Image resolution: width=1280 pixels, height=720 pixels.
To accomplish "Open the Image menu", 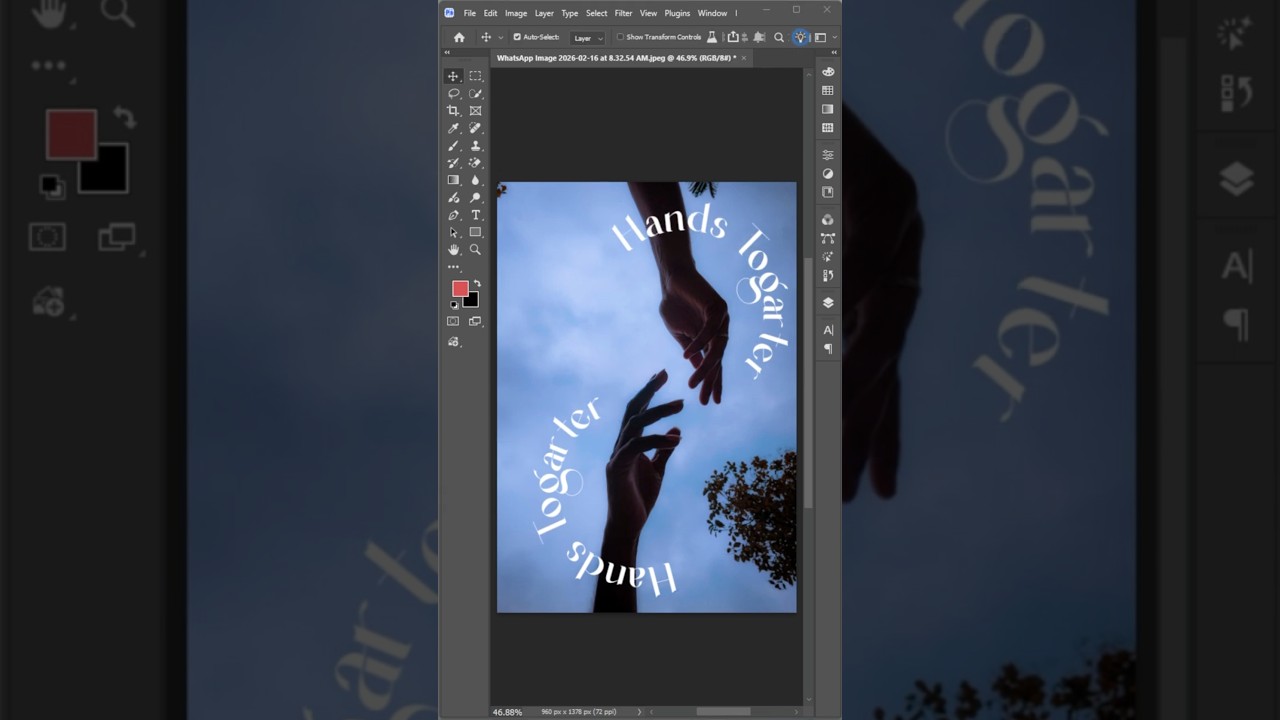I will pyautogui.click(x=516, y=13).
